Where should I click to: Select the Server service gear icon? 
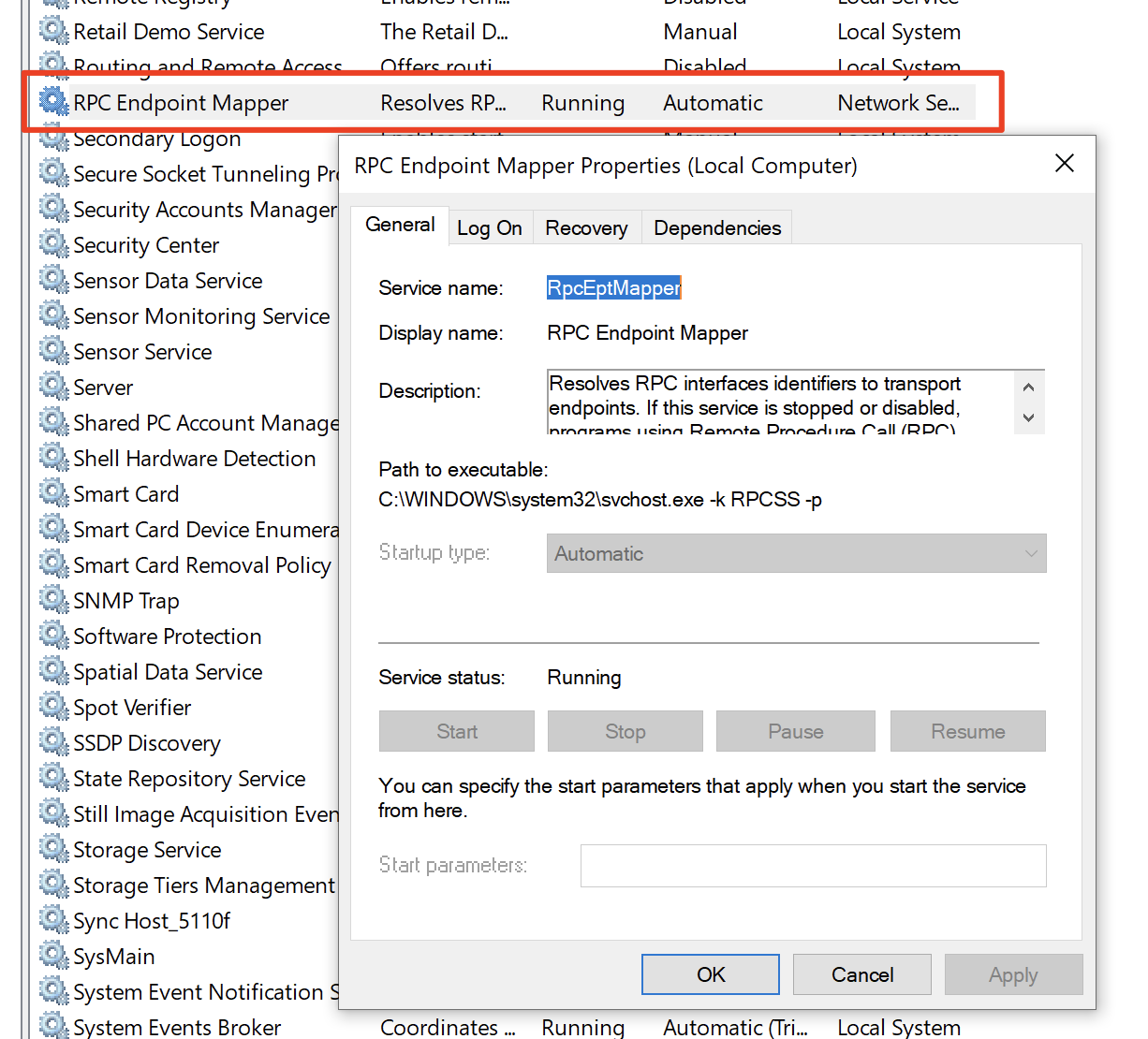(x=53, y=388)
